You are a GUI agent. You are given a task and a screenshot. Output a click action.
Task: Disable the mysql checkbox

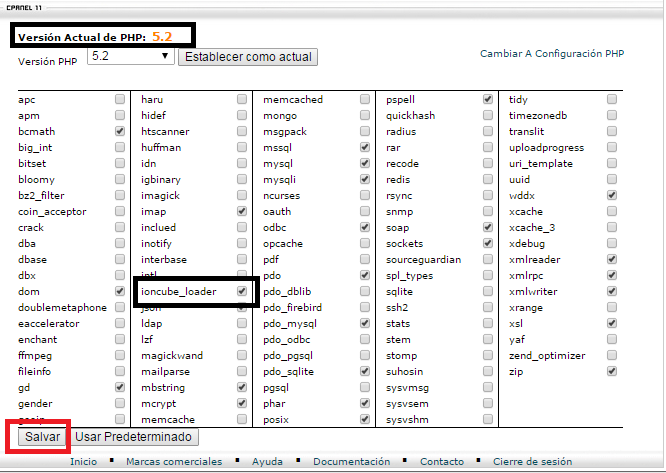364,163
